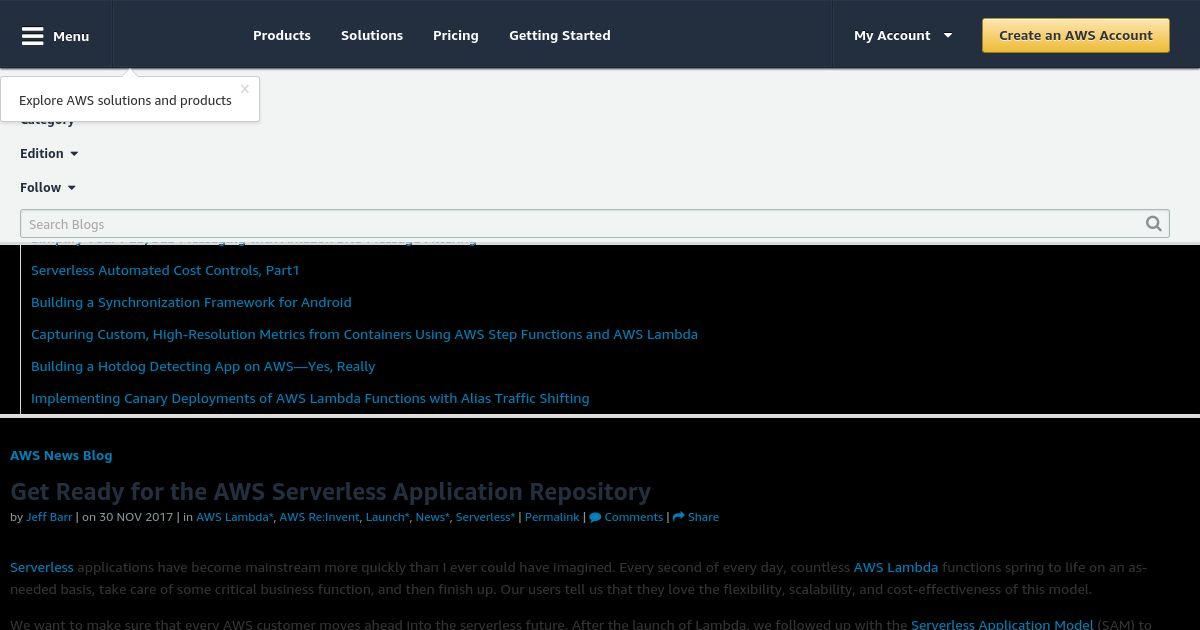
Task: Open the Pricing menu item
Action: (x=456, y=35)
